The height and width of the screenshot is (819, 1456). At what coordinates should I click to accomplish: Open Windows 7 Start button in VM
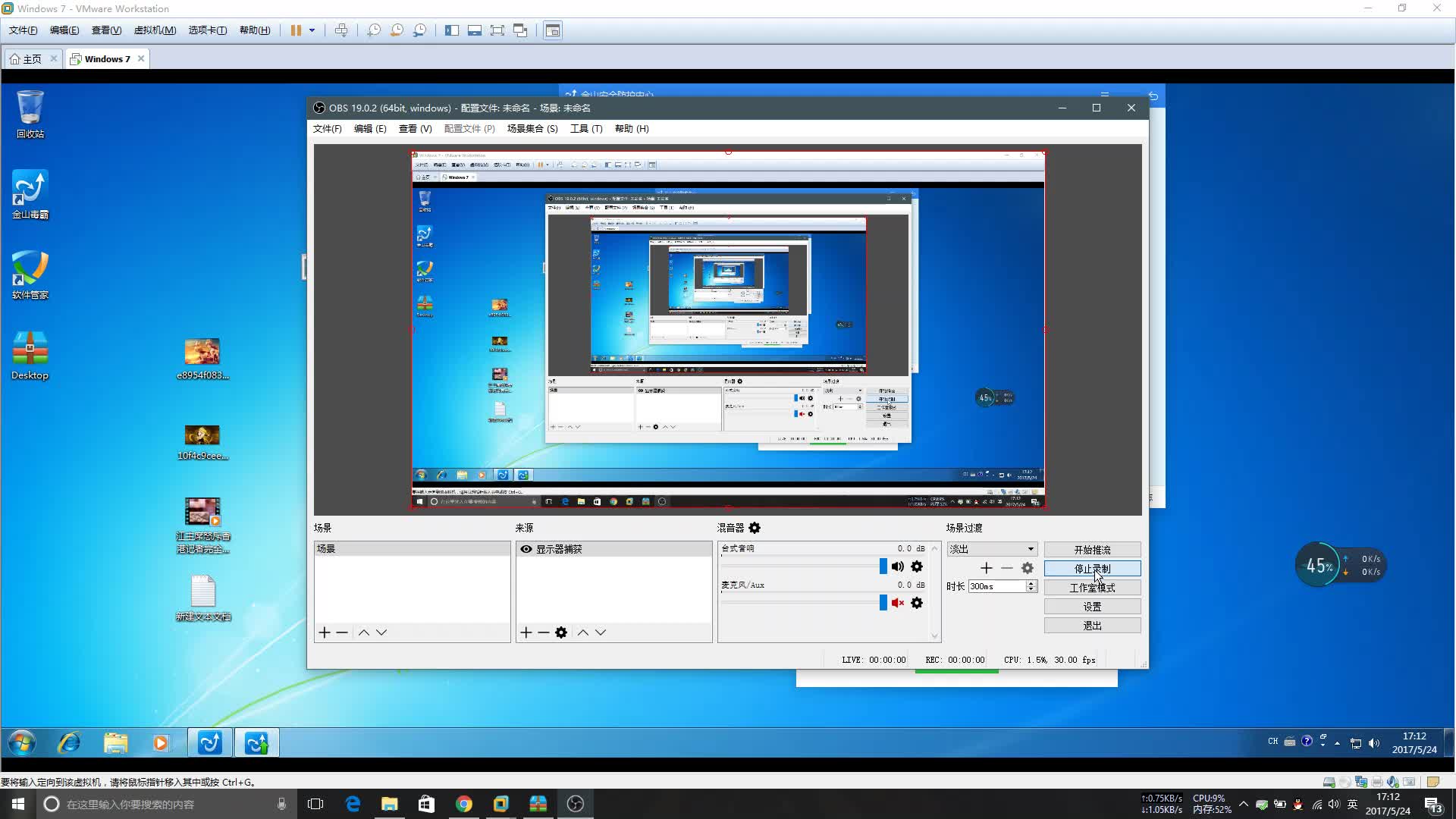(x=22, y=743)
